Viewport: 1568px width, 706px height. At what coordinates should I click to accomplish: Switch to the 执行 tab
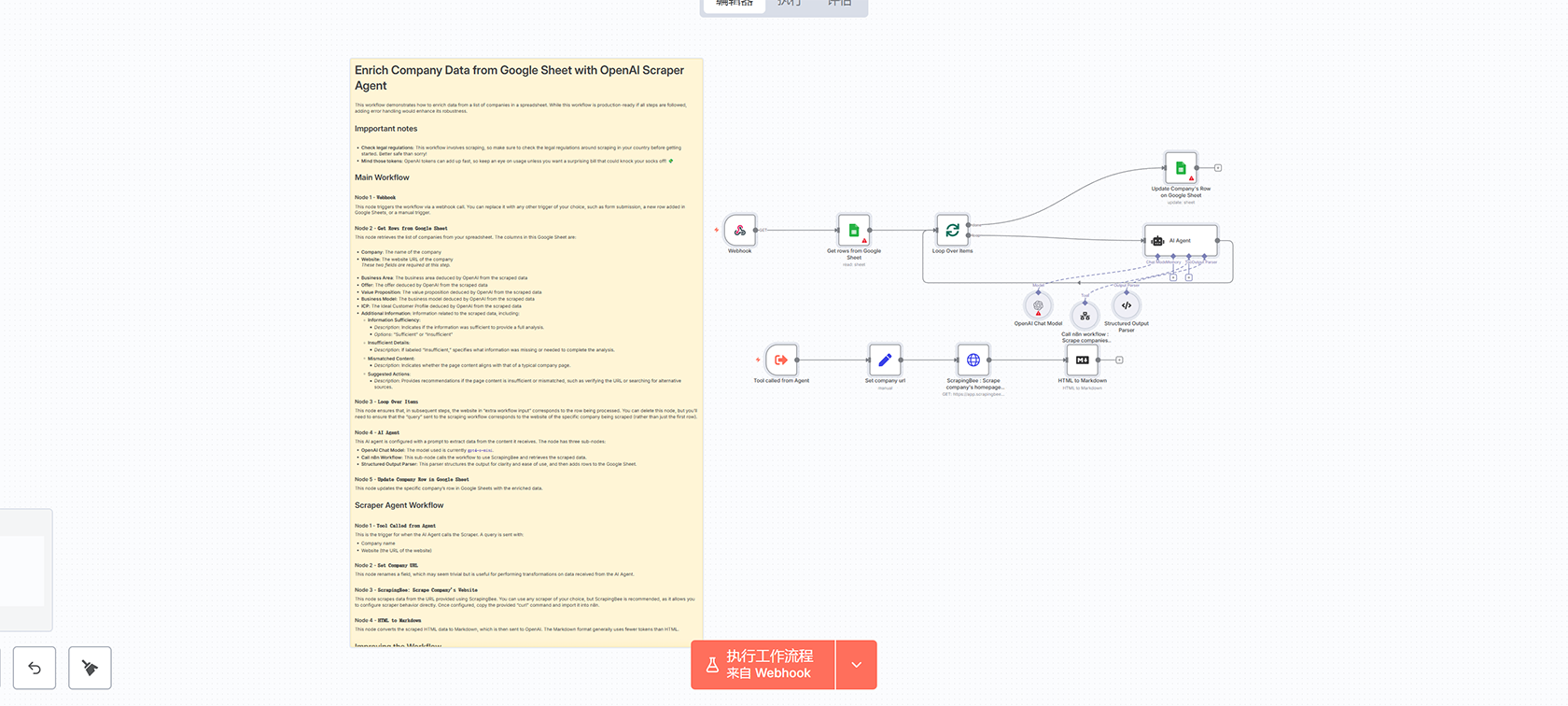(x=790, y=4)
